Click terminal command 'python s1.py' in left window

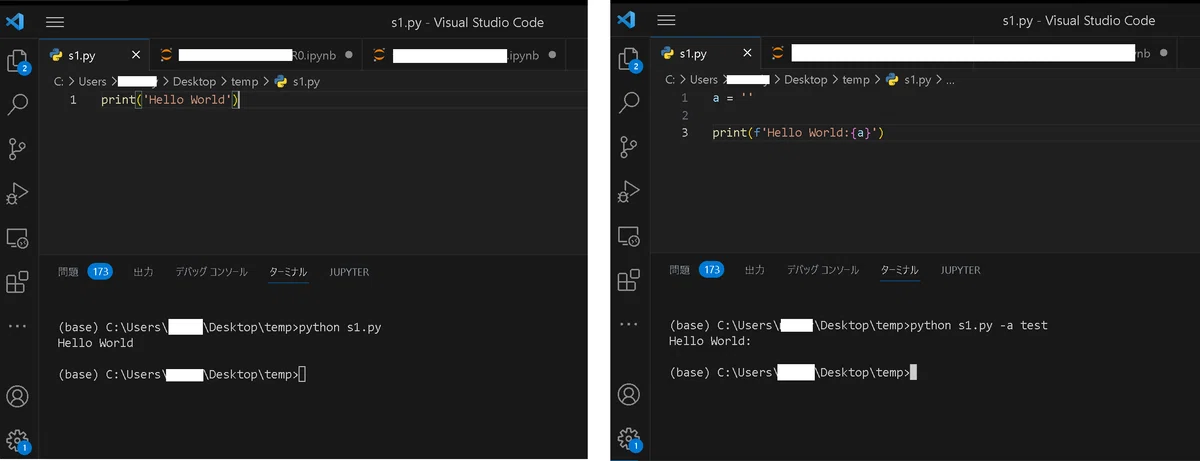(341, 327)
